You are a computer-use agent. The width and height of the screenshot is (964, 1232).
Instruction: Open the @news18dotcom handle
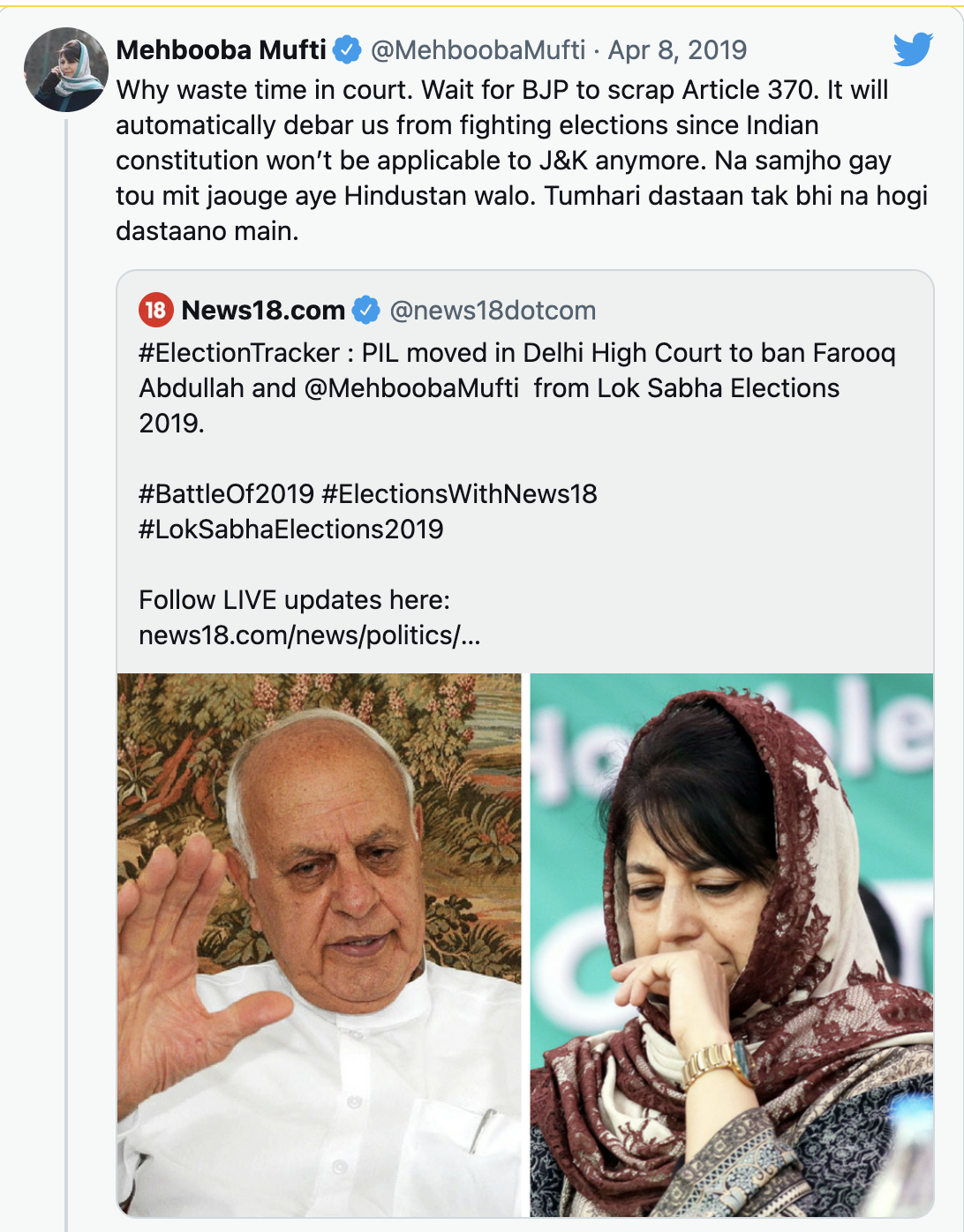click(x=493, y=311)
